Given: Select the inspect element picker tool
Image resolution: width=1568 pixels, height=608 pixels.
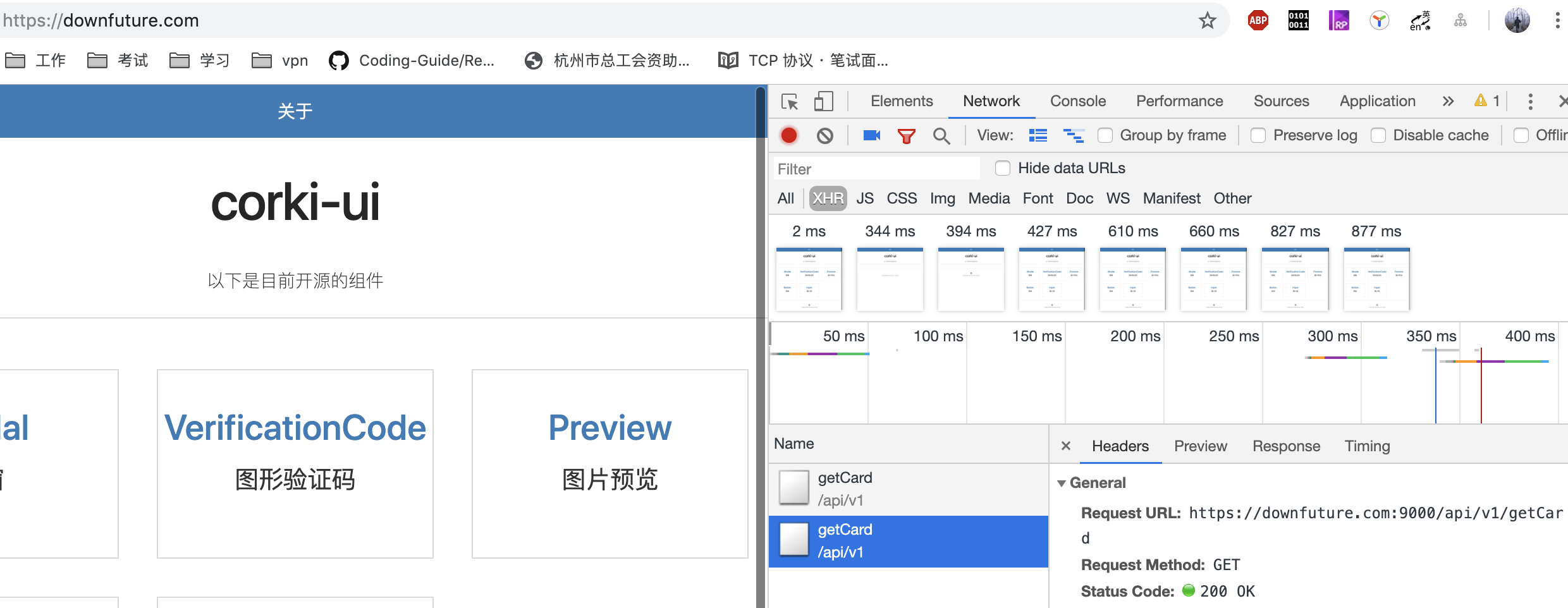Looking at the screenshot, I should pyautogui.click(x=790, y=102).
